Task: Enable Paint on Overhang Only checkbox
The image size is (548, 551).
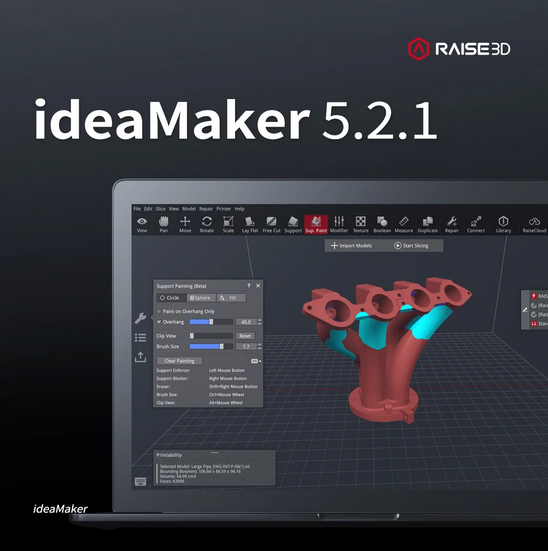Action: 159,311
